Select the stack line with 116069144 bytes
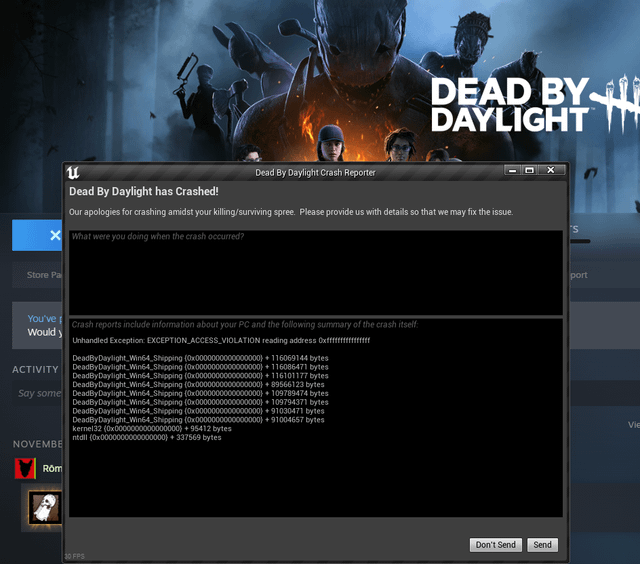 (x=200, y=358)
